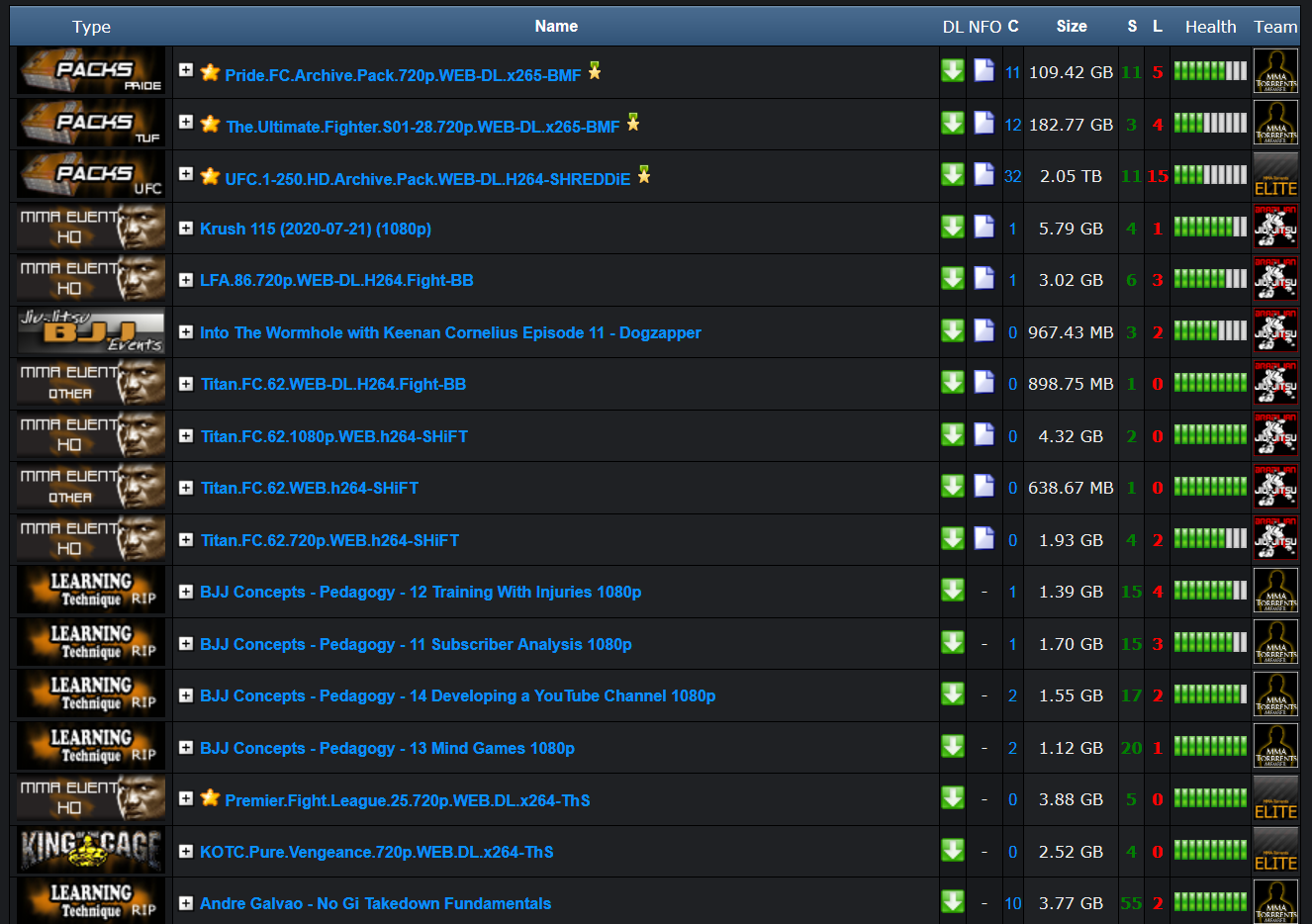The width and height of the screenshot is (1312, 924).
Task: Open Andre Galvao No Gi Takedown Fundamentals link
Action: click(x=375, y=903)
